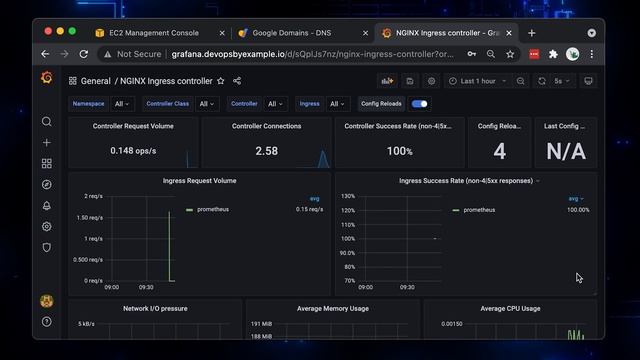Open the avg legend sort in Success Rate panel
The height and width of the screenshot is (360, 640).
pyautogui.click(x=576, y=199)
